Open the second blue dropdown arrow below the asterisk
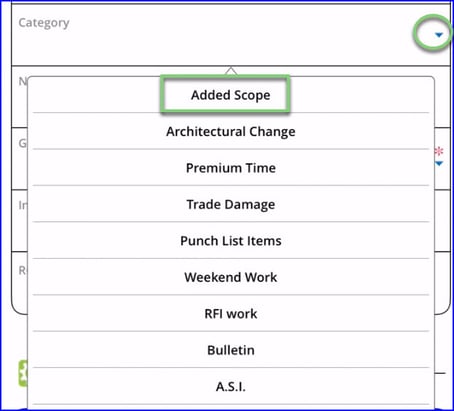This screenshot has height=411, width=454. tap(439, 163)
